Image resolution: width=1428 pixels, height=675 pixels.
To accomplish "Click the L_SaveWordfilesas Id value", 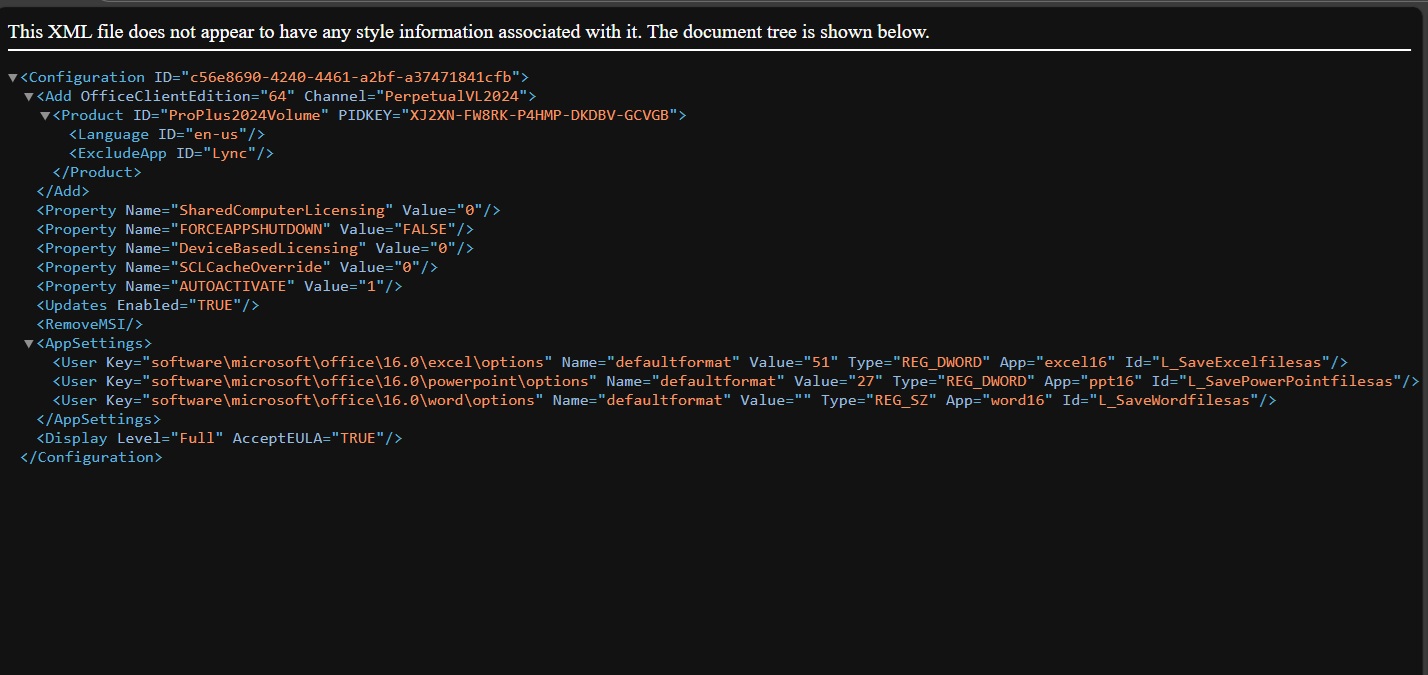I will coord(1175,400).
